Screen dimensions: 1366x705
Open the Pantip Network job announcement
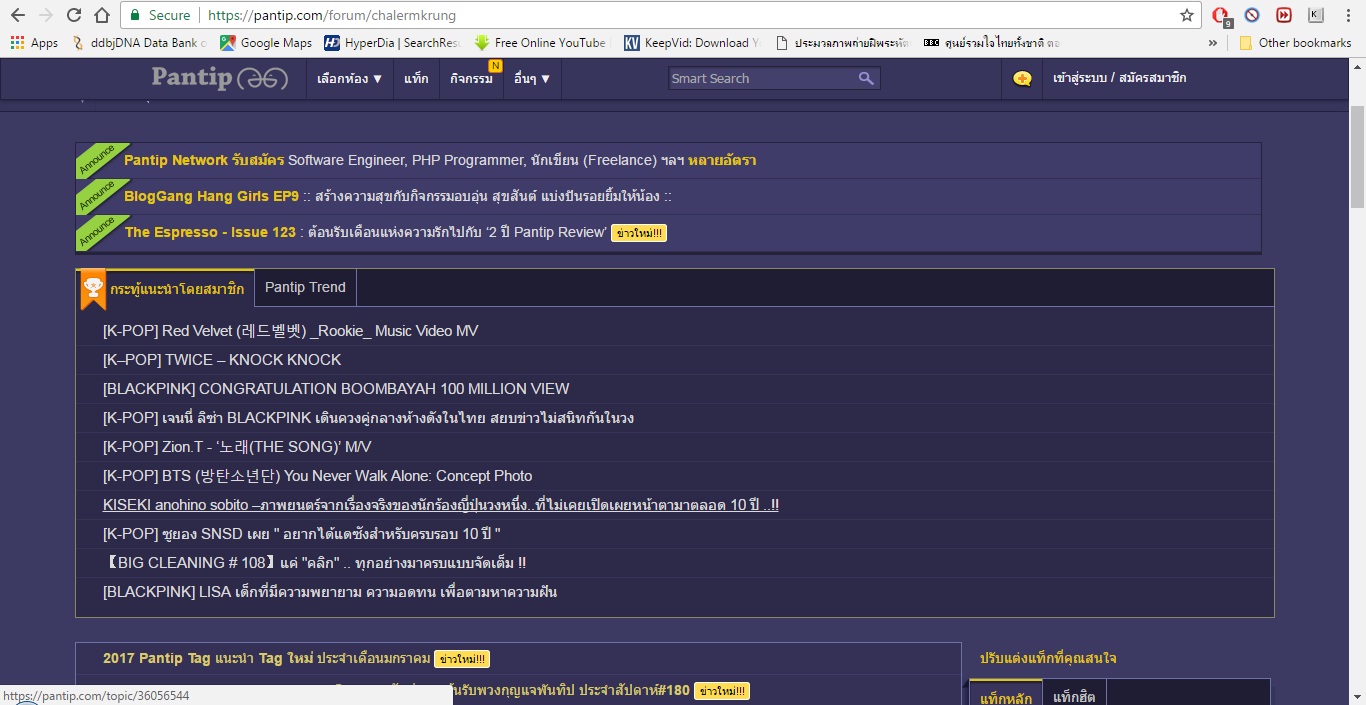point(440,160)
